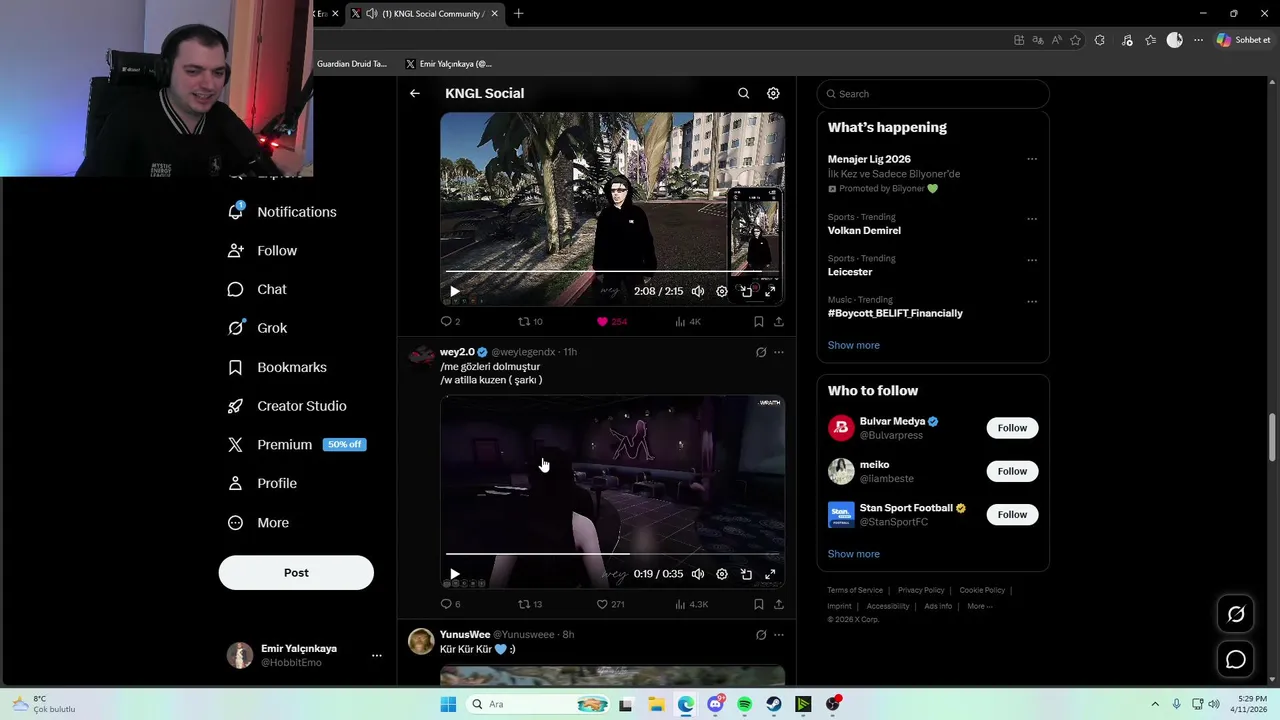Enter fullscreen on the 2:15 video
Screen dimensions: 1280x720
click(770, 292)
